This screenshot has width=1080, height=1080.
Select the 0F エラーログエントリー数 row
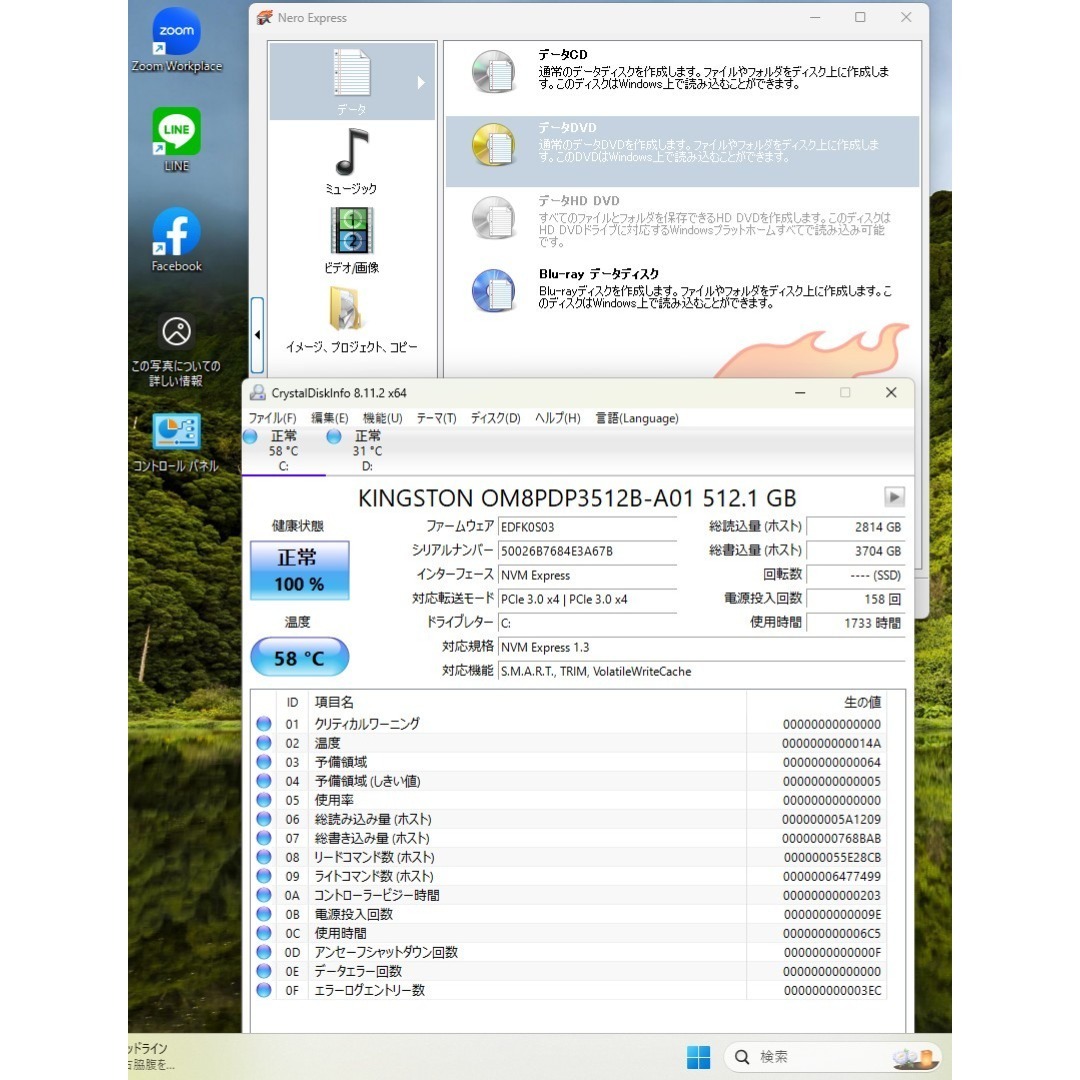(x=569, y=990)
